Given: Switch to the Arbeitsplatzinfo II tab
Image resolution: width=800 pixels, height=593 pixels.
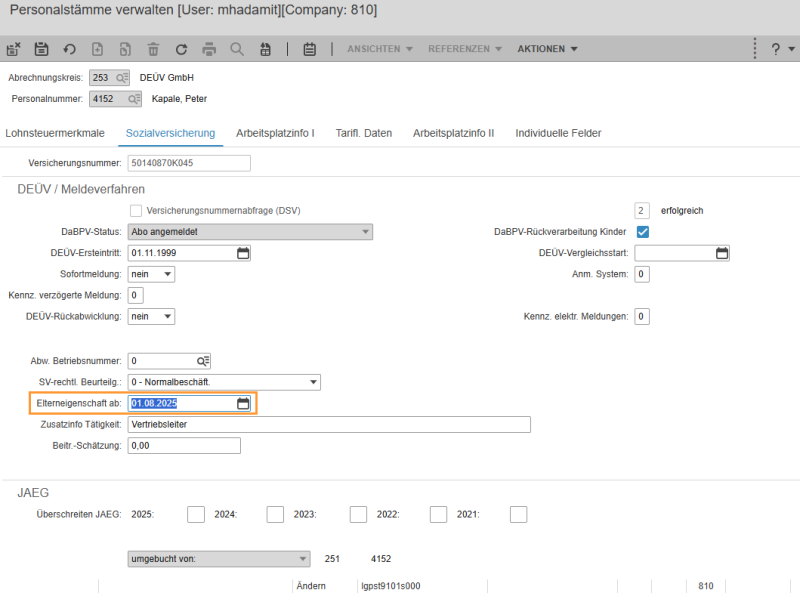Looking at the screenshot, I should click(454, 133).
